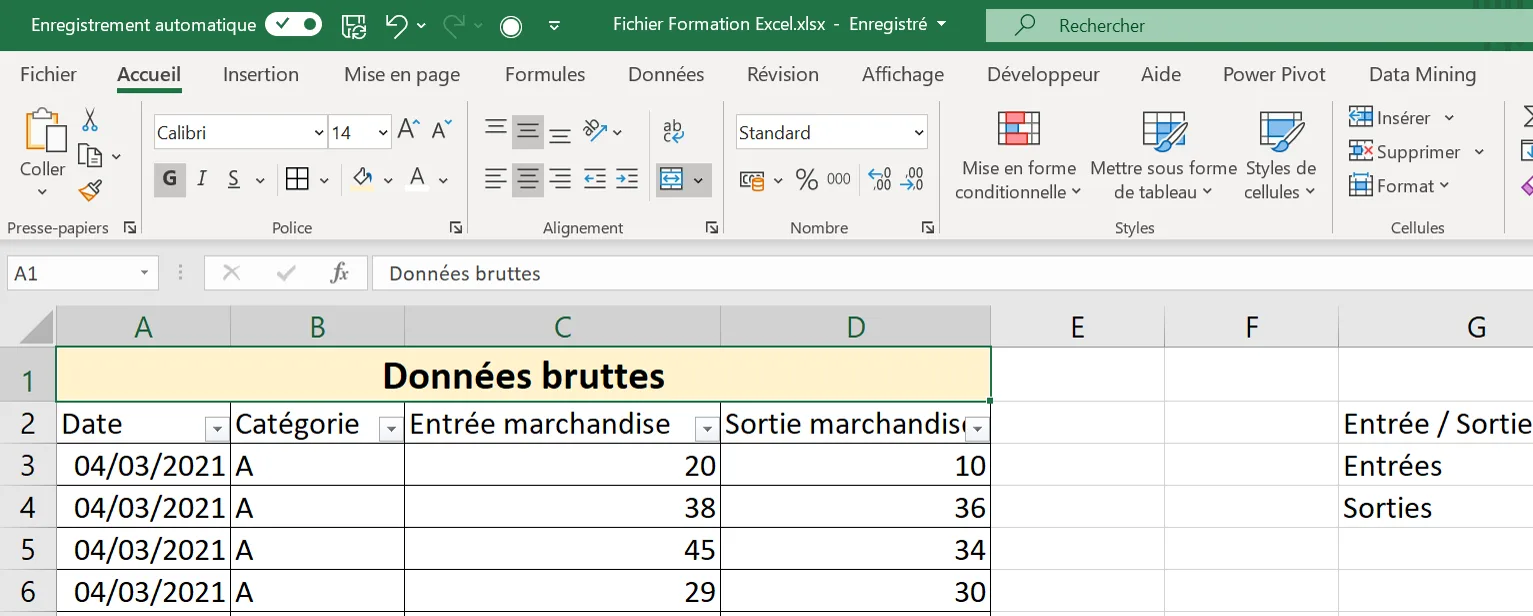This screenshot has width=1533, height=616.
Task: Open the Fichier menu
Action: (48, 74)
